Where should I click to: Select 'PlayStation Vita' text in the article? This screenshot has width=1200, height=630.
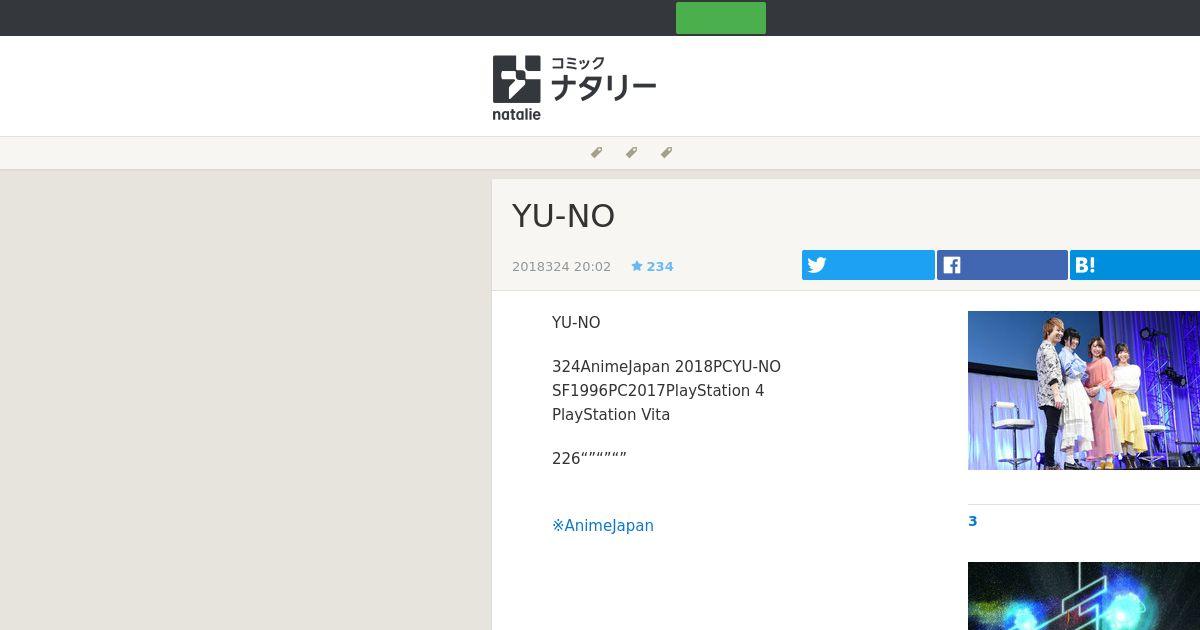pos(611,414)
